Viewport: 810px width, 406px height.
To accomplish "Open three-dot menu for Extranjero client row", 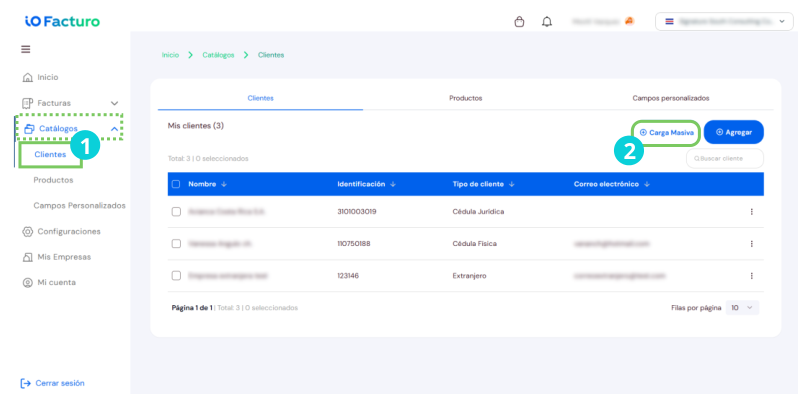I will [751, 276].
